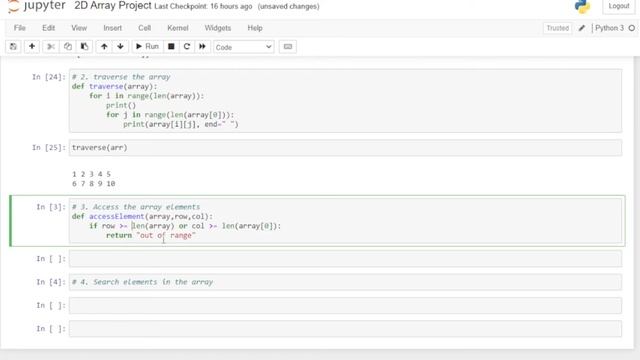Open the Help menu
640x360 pixels.
pos(255,28)
